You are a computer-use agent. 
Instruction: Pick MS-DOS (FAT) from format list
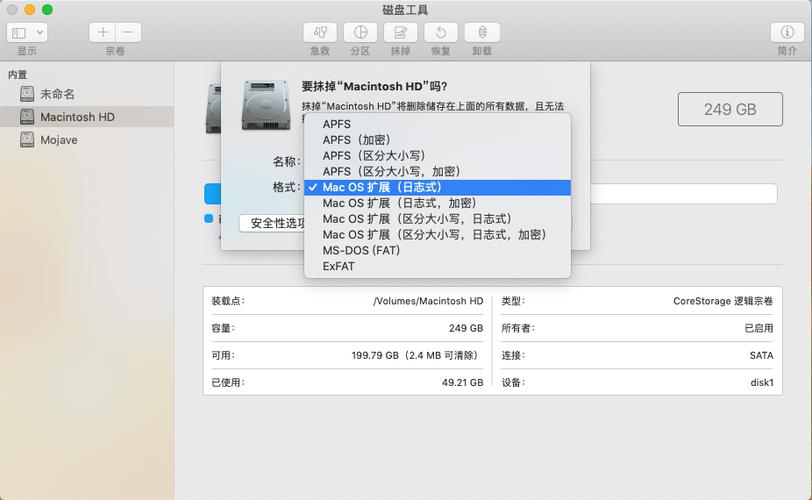[361, 250]
